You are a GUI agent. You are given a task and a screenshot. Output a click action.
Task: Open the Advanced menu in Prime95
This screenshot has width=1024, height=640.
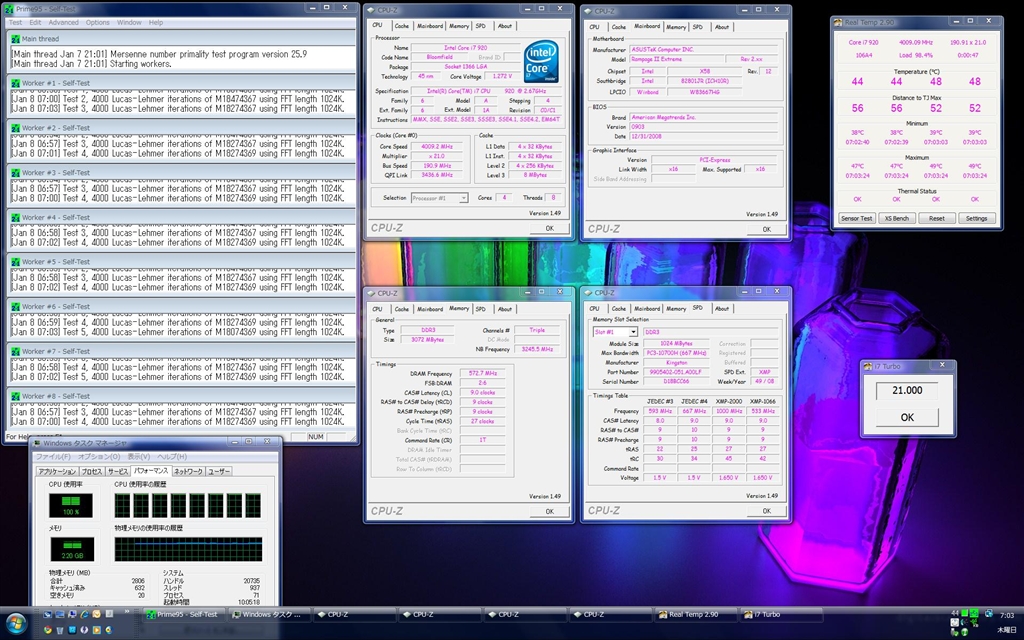coord(63,22)
